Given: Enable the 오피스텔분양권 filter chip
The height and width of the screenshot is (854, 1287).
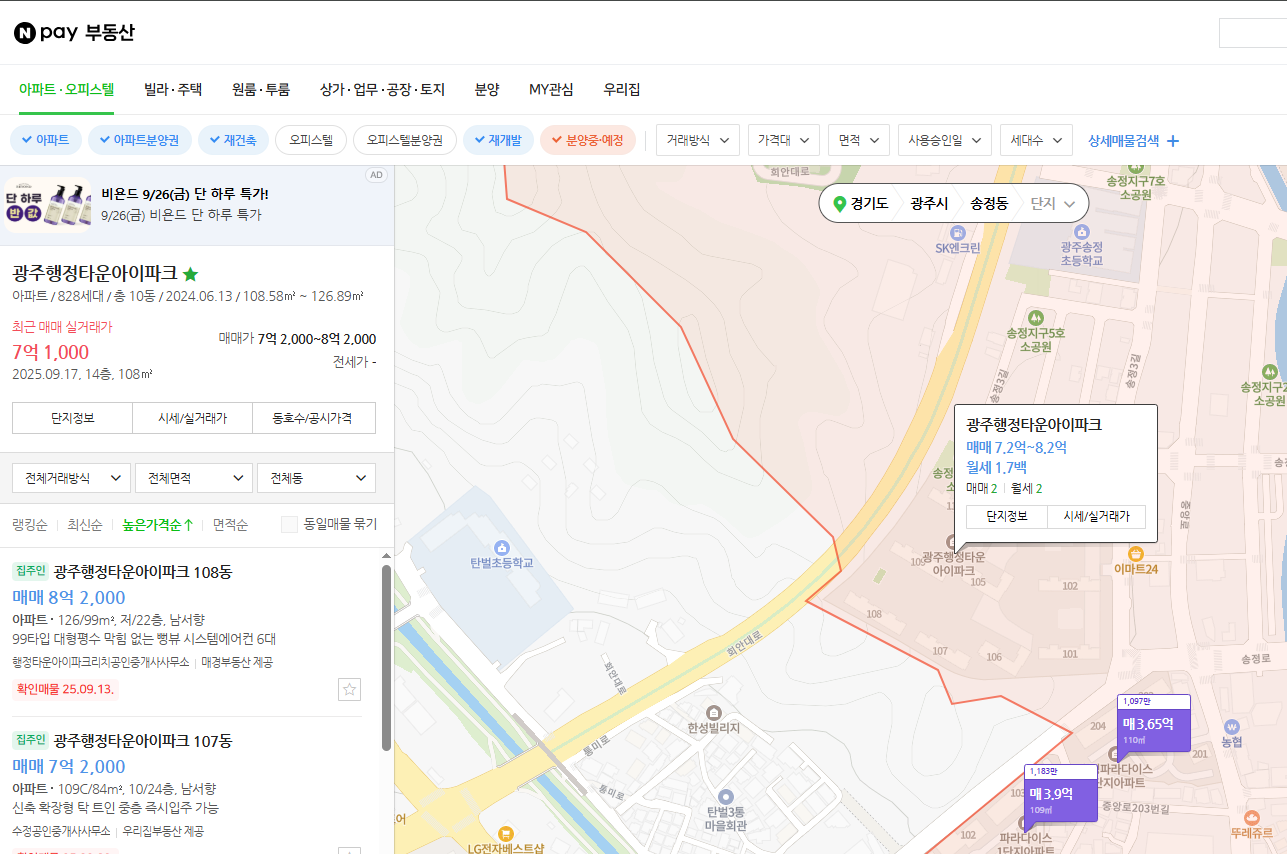Looking at the screenshot, I should click(405, 140).
